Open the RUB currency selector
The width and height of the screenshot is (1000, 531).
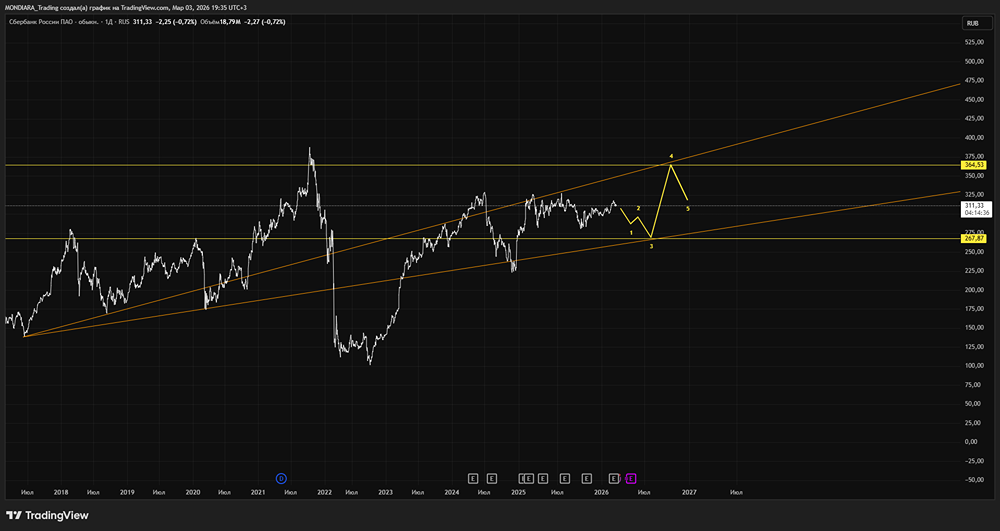click(976, 23)
